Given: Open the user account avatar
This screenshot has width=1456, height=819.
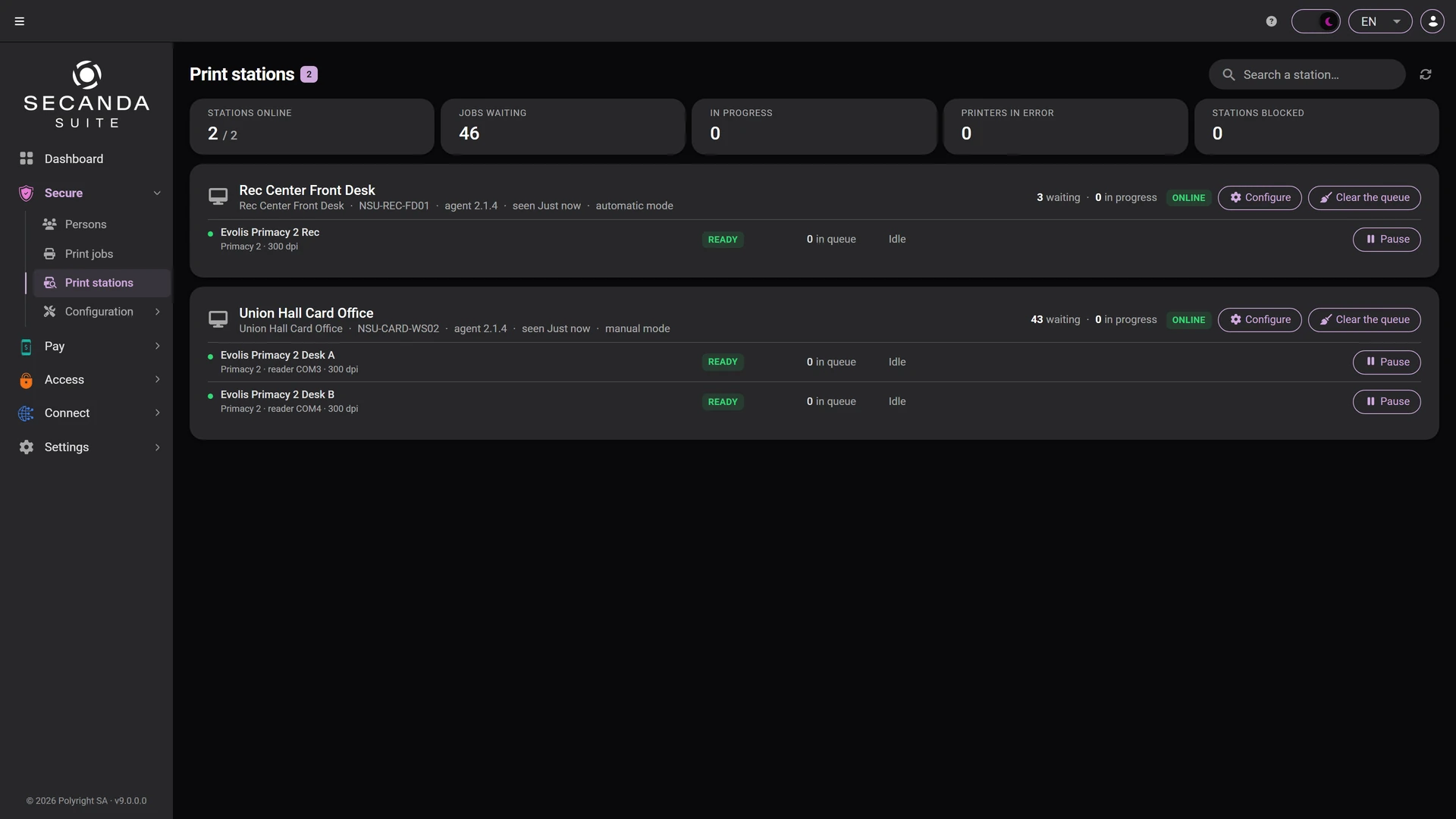Looking at the screenshot, I should pyautogui.click(x=1432, y=21).
